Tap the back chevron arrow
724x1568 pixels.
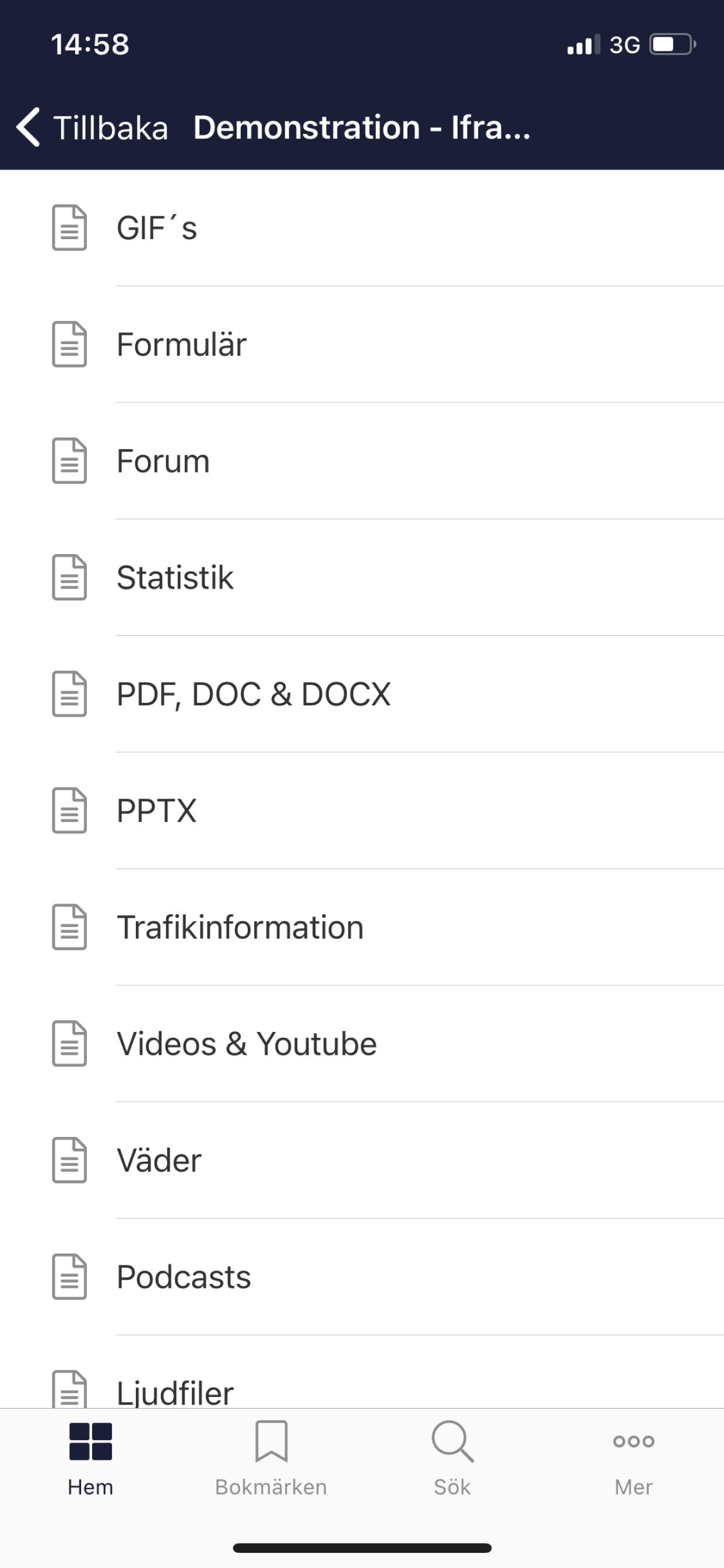[x=28, y=127]
